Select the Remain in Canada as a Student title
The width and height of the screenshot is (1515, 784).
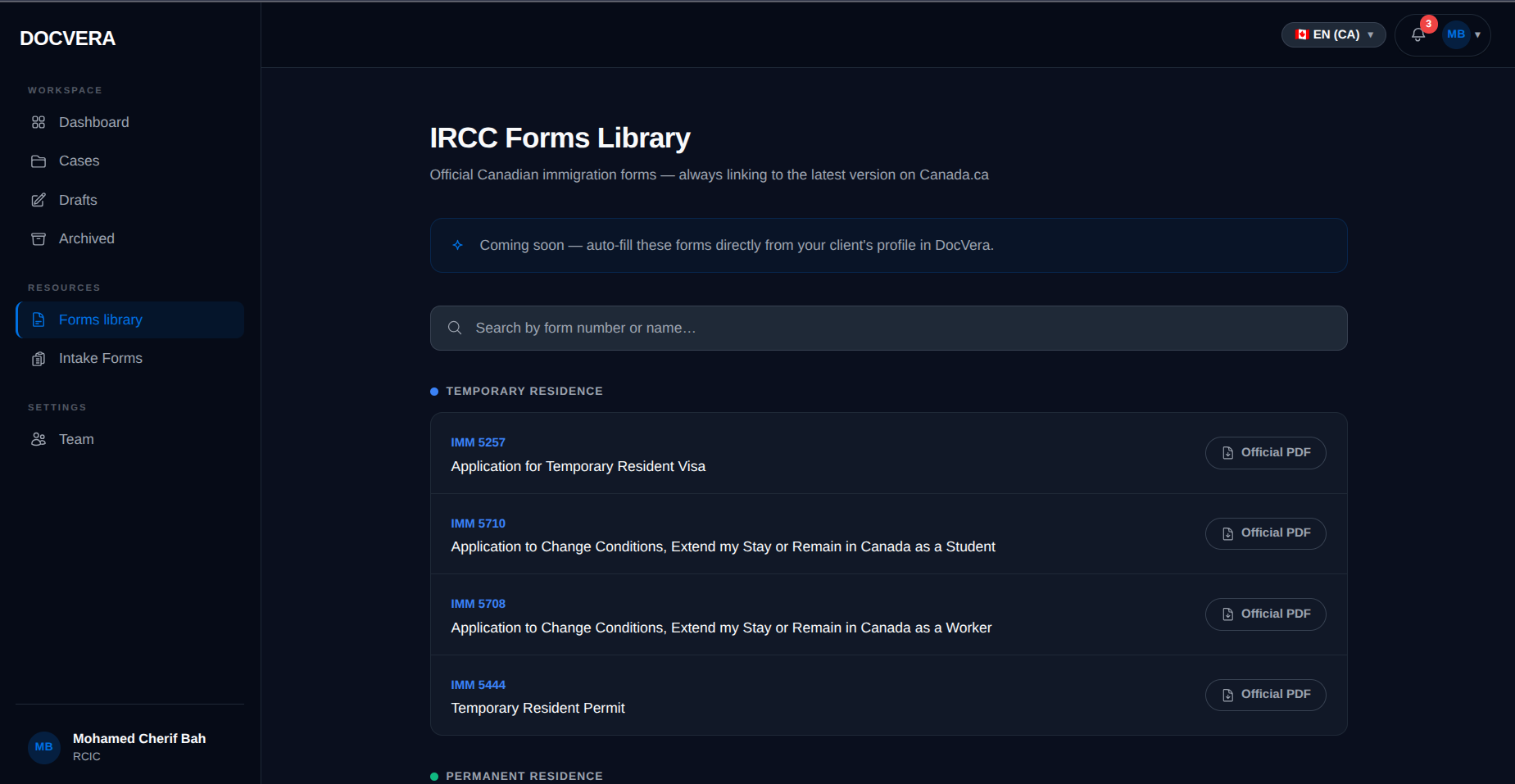coord(723,546)
